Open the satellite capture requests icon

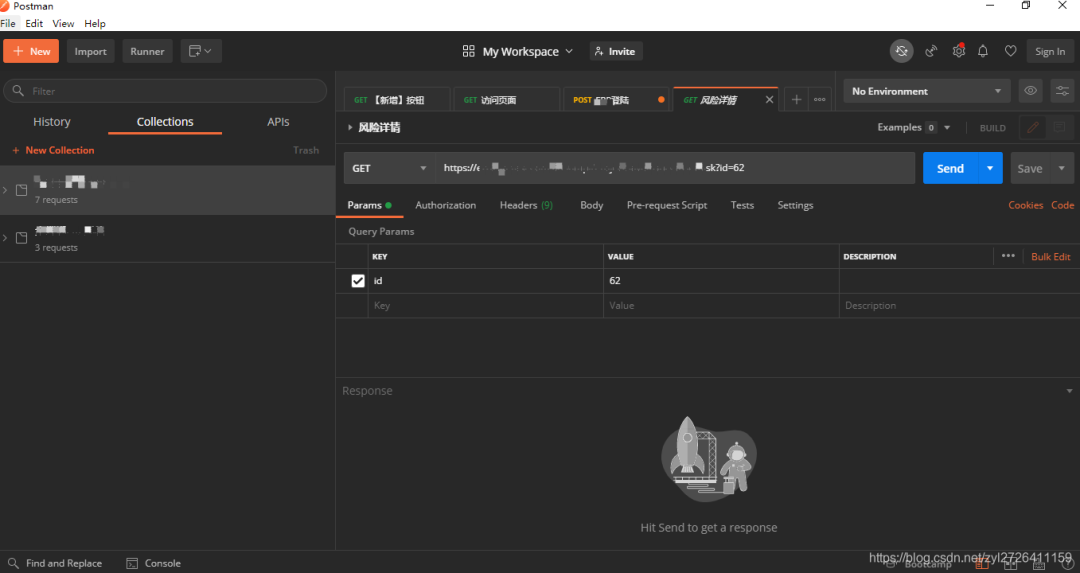coord(931,51)
